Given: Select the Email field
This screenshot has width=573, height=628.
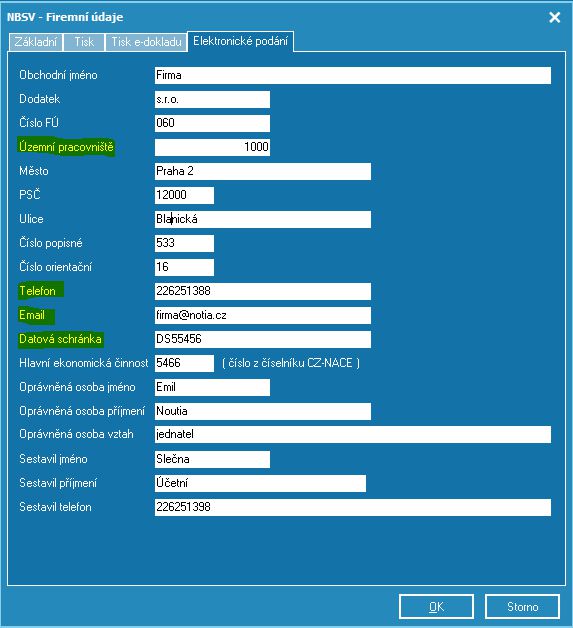Looking at the screenshot, I should pyautogui.click(x=263, y=315).
